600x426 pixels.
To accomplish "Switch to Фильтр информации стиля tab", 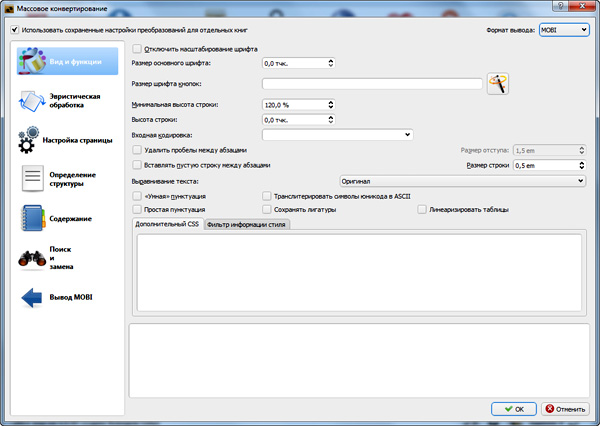I will (x=246, y=225).
